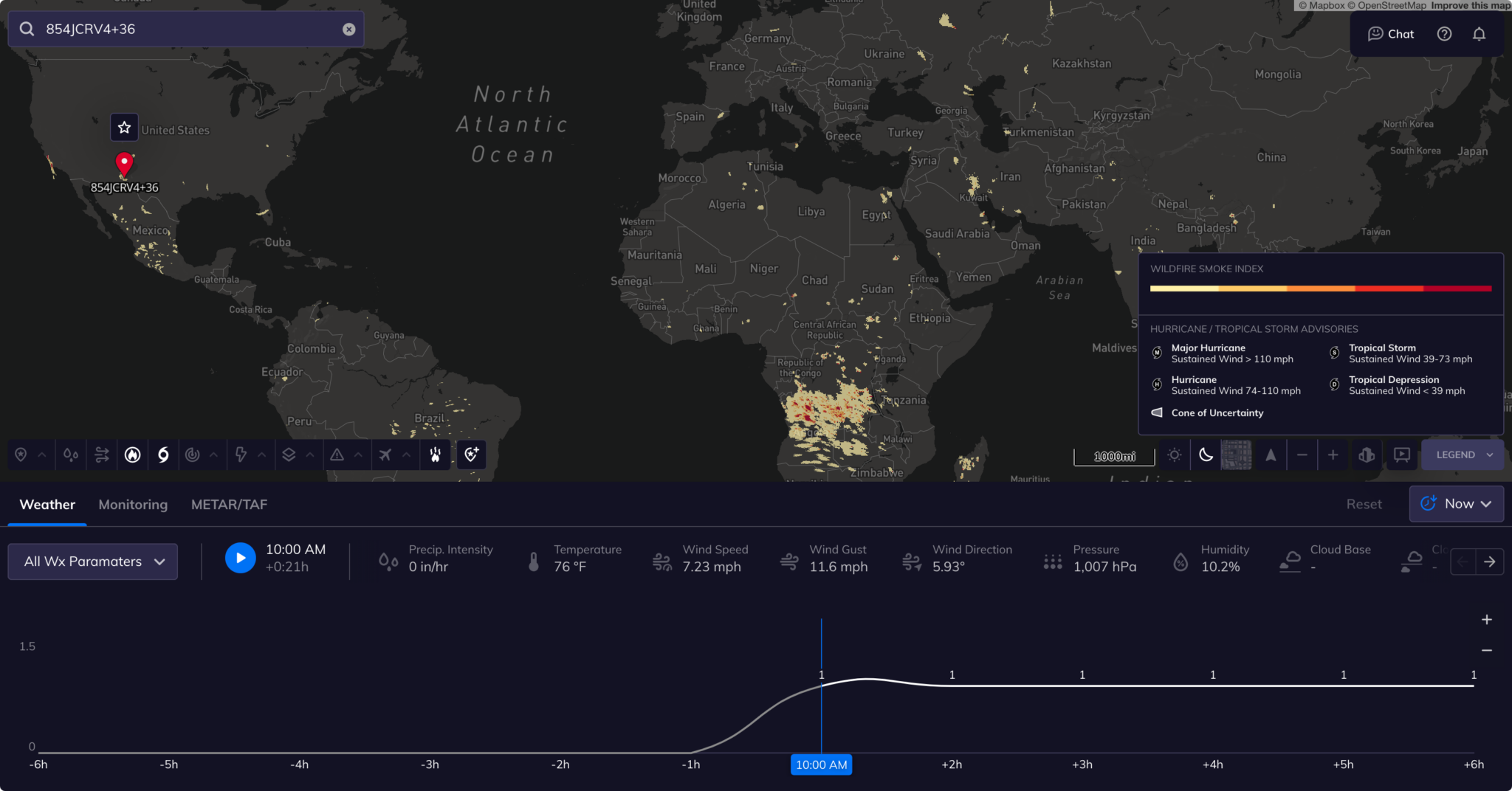Open the METAR/TAF tab
Screen dimensions: 1512x791
(229, 504)
